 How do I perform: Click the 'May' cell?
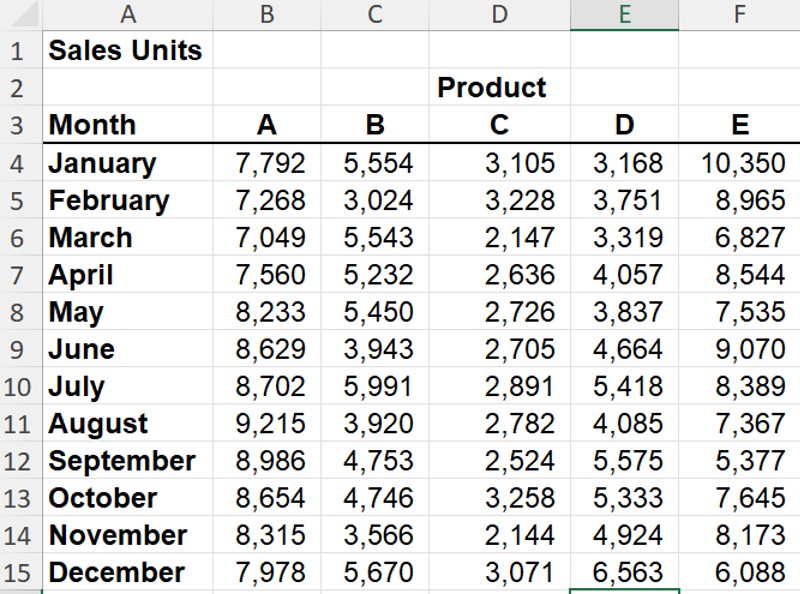[x=128, y=311]
